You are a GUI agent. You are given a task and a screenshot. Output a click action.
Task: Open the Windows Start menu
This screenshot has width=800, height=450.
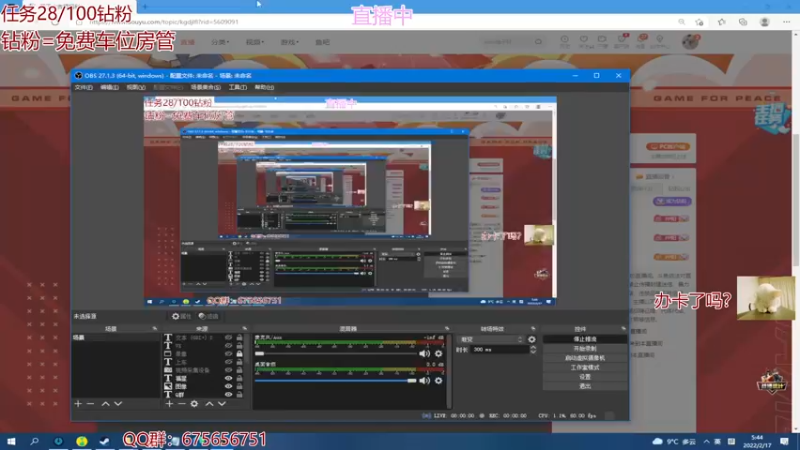(x=11, y=441)
